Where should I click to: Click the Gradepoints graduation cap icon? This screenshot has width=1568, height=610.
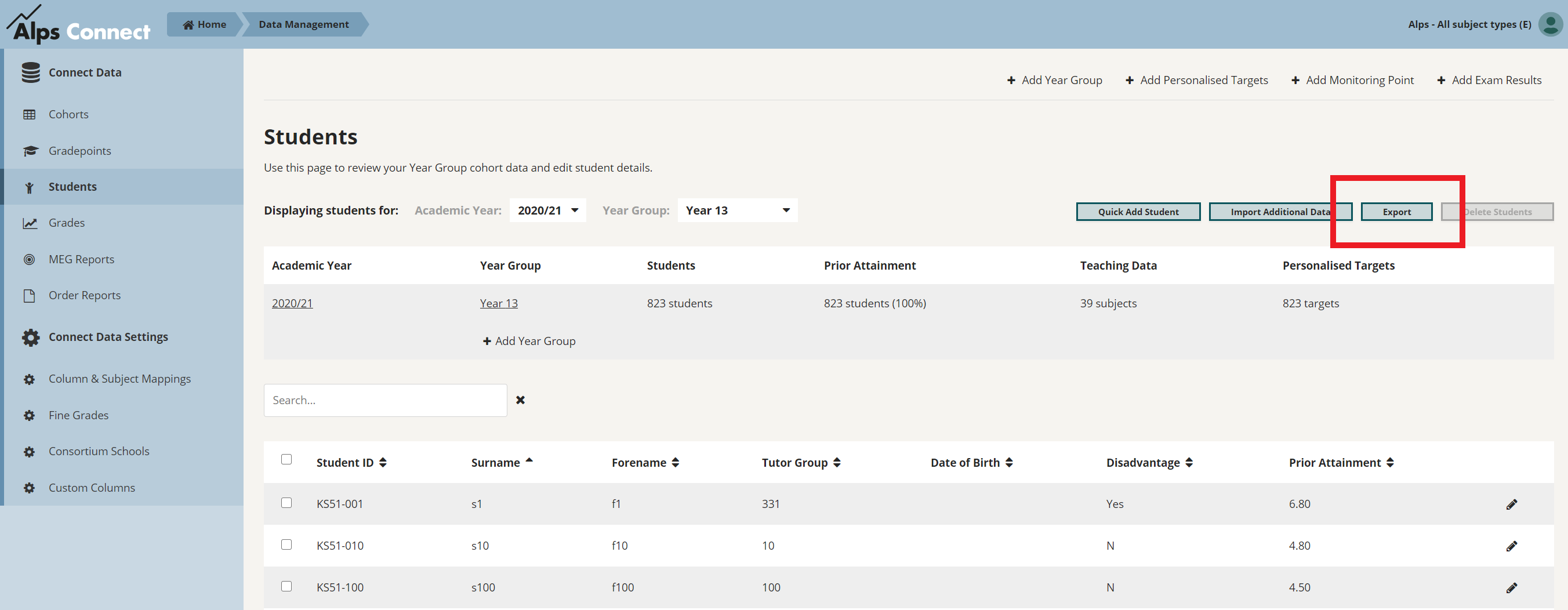coord(30,150)
